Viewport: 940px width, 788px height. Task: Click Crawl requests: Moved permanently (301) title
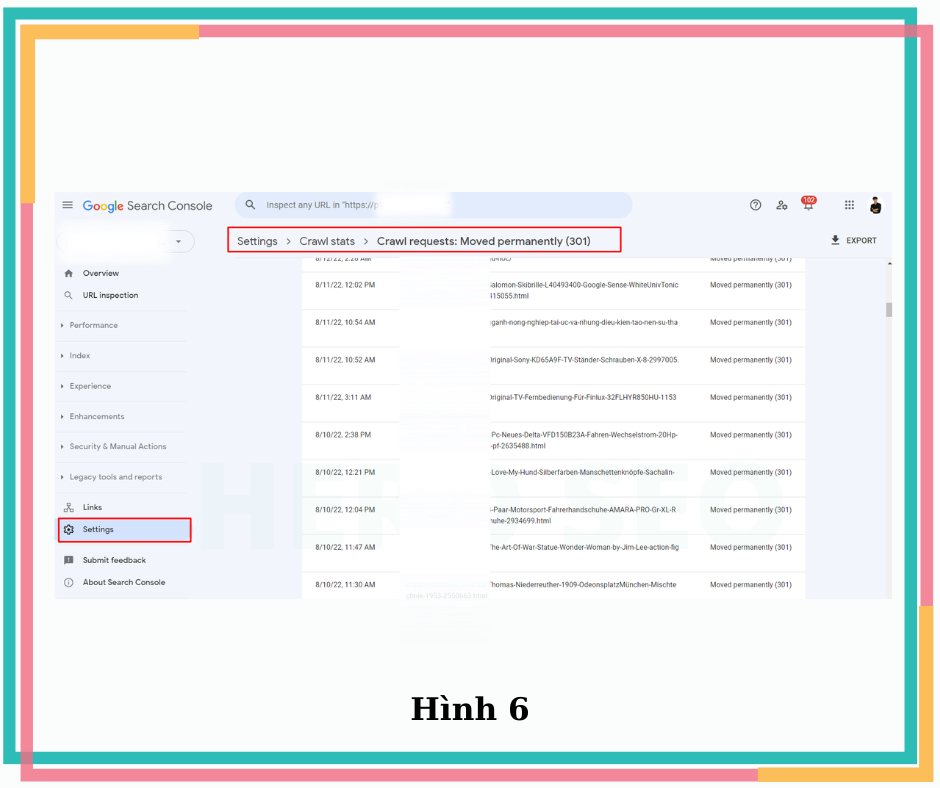(x=484, y=241)
